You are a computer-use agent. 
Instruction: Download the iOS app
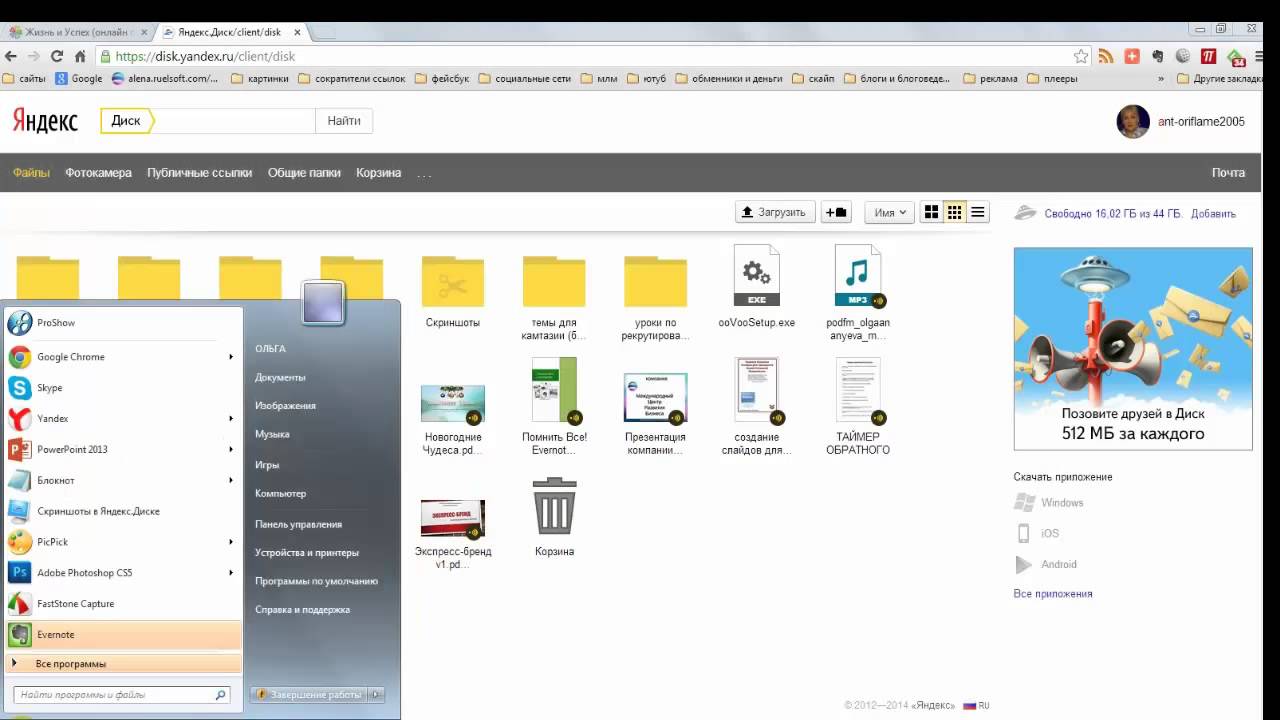click(1037, 534)
